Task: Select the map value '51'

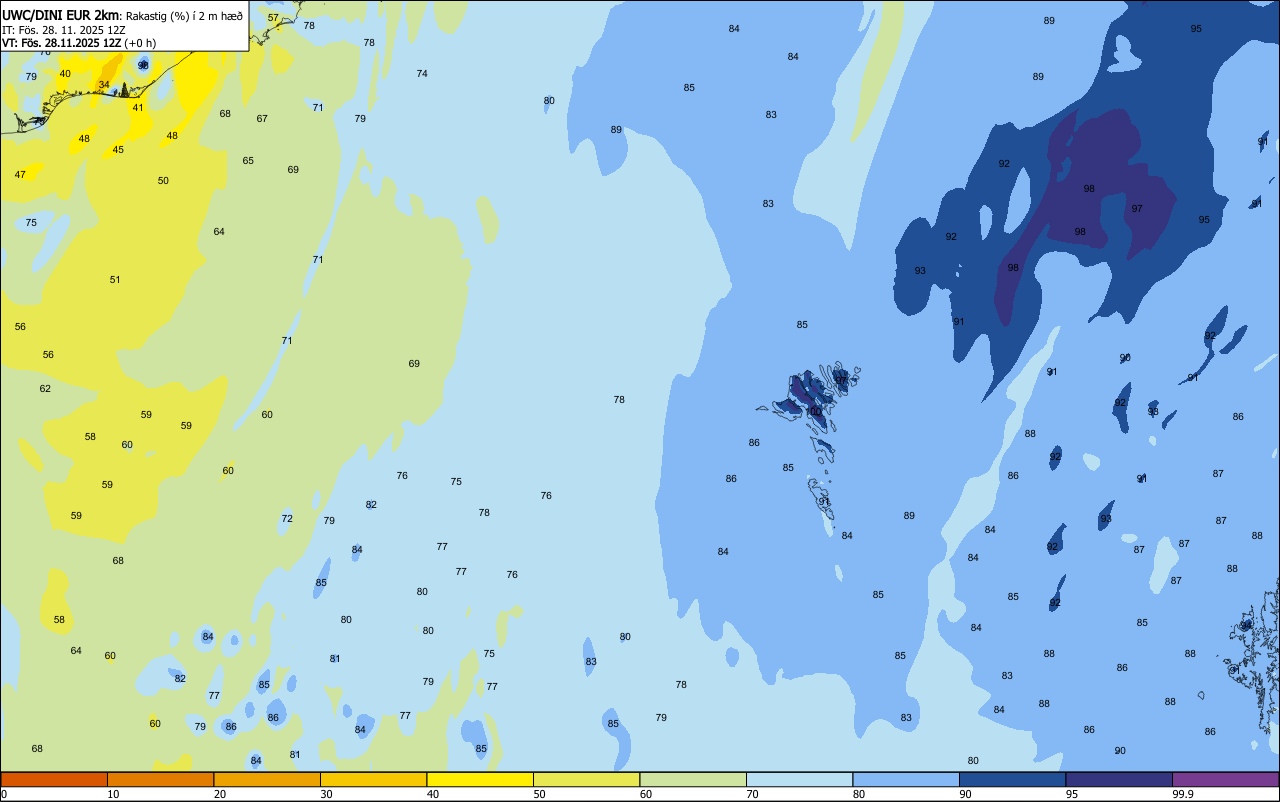Action: pyautogui.click(x=115, y=280)
